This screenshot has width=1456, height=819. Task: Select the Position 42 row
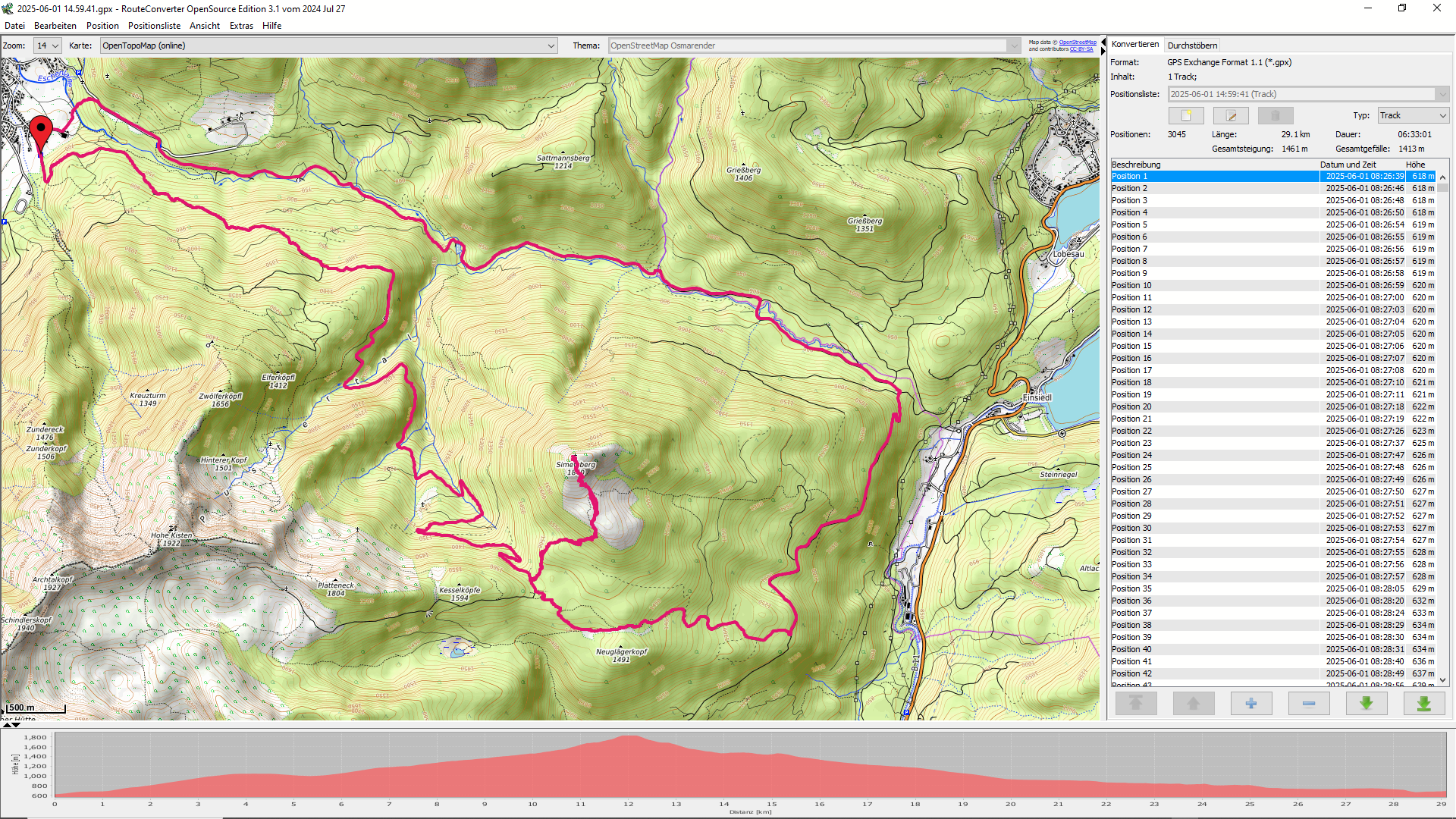point(1273,673)
